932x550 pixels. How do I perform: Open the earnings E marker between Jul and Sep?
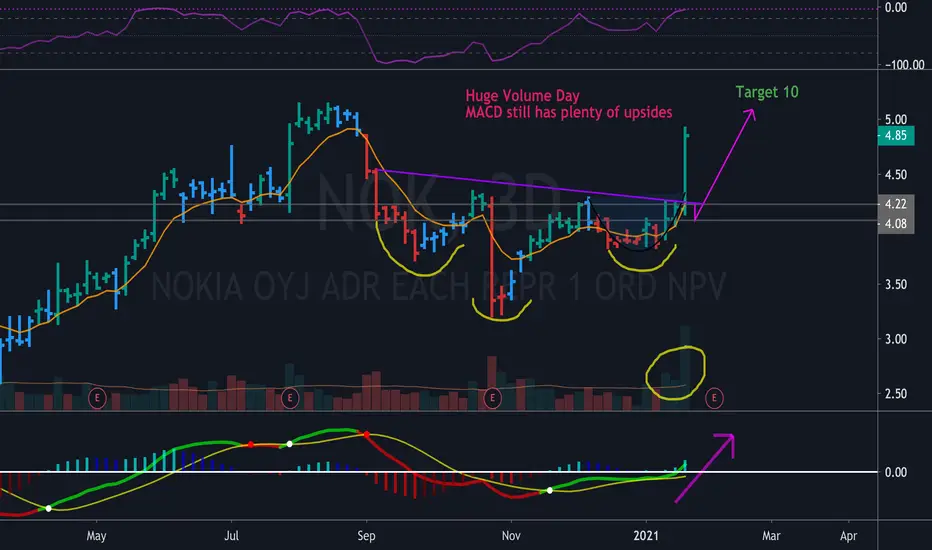289,397
